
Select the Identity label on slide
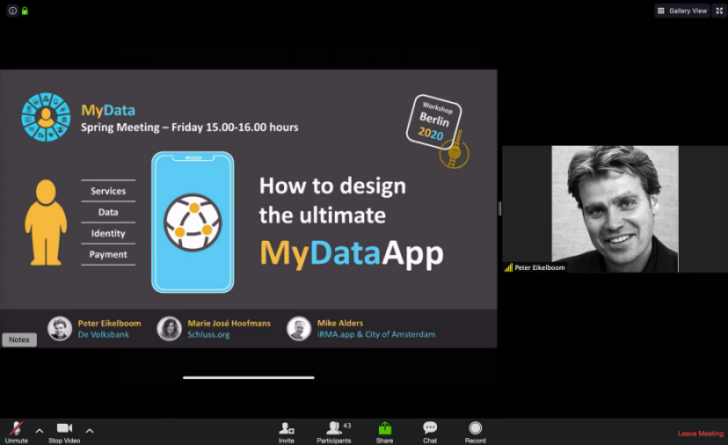pos(108,234)
